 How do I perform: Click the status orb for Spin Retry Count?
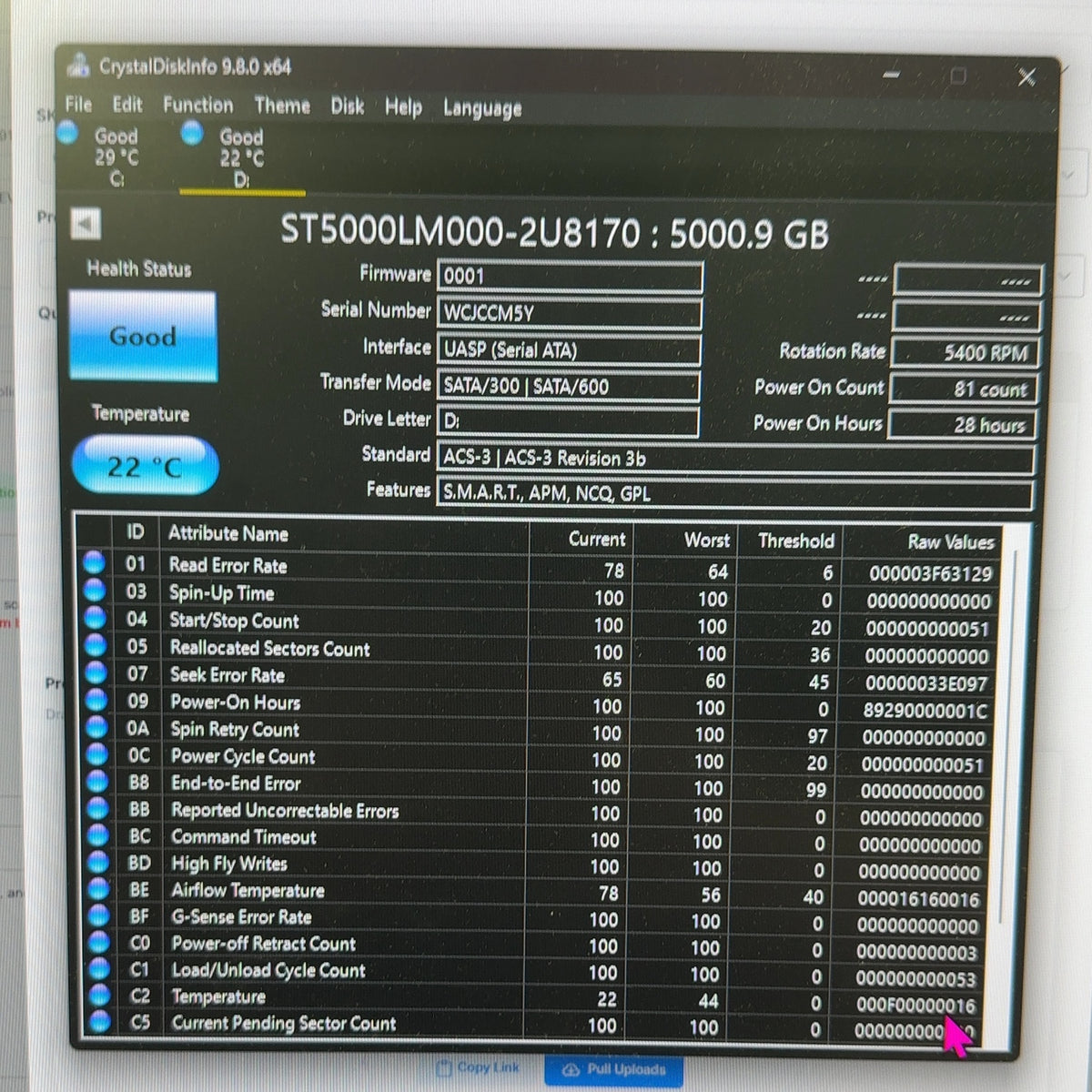96,727
